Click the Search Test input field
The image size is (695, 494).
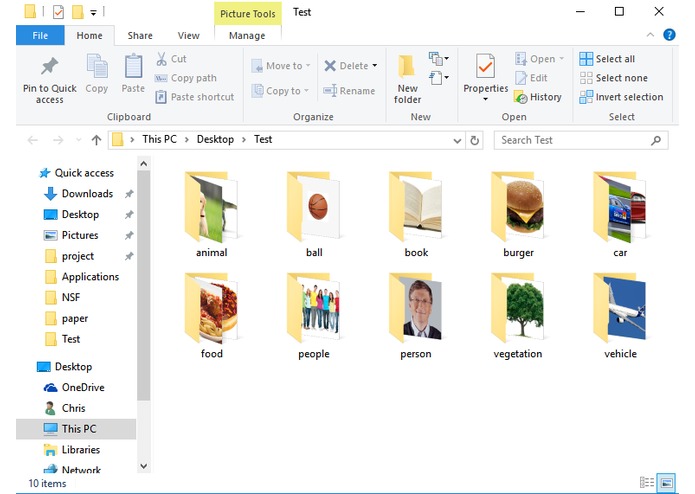[x=581, y=140]
